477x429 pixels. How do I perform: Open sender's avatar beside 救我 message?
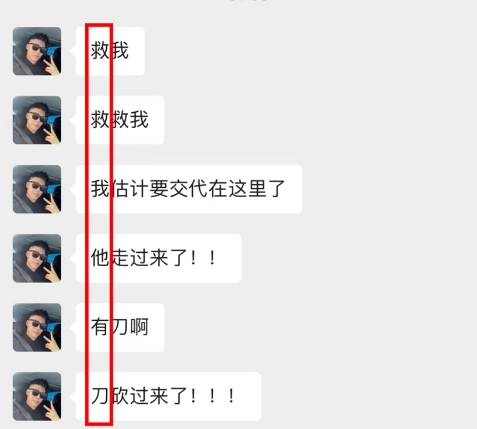(x=37, y=51)
